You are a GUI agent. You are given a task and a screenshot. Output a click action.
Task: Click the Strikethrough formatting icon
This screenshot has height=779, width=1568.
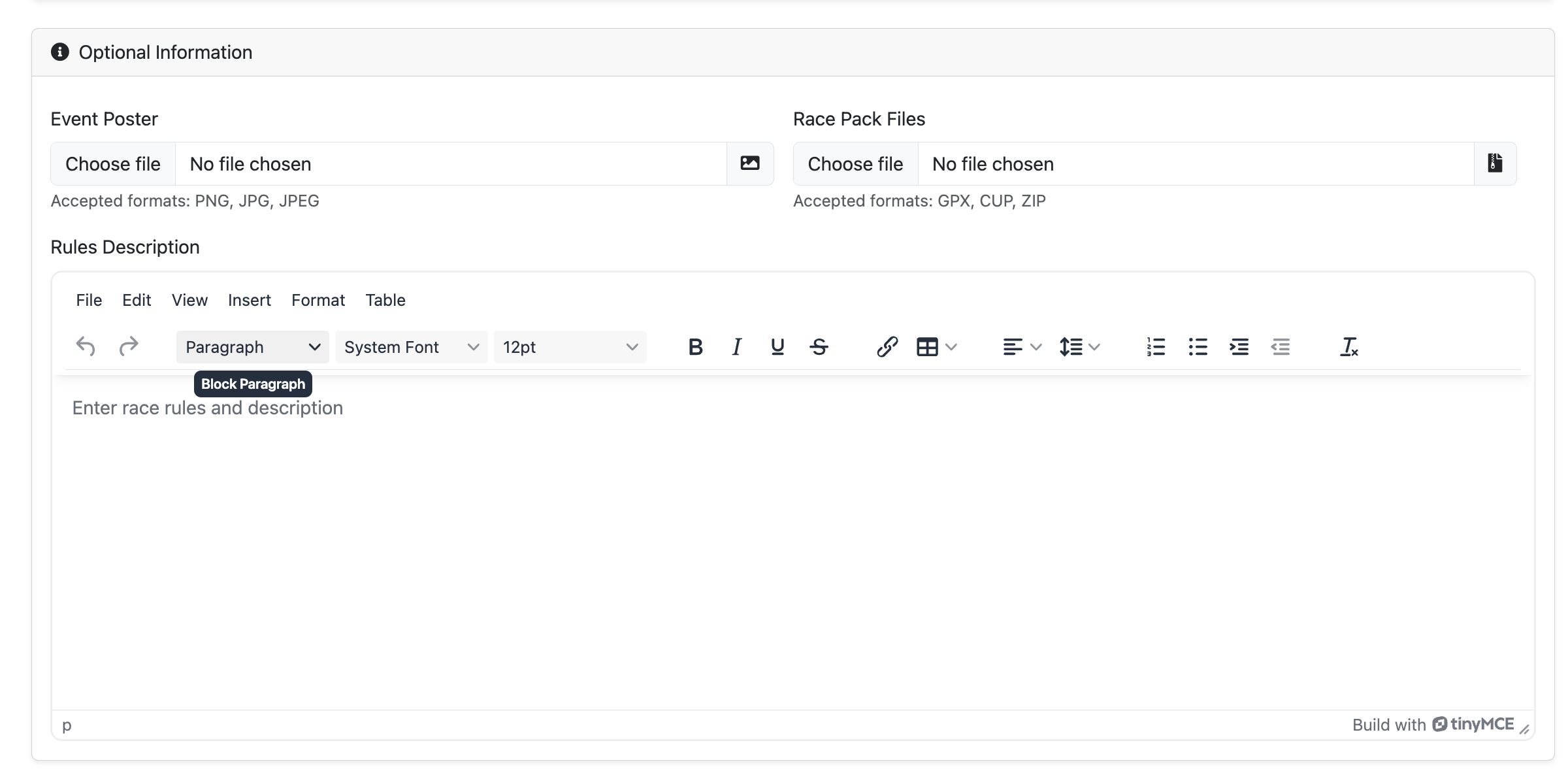coord(820,347)
